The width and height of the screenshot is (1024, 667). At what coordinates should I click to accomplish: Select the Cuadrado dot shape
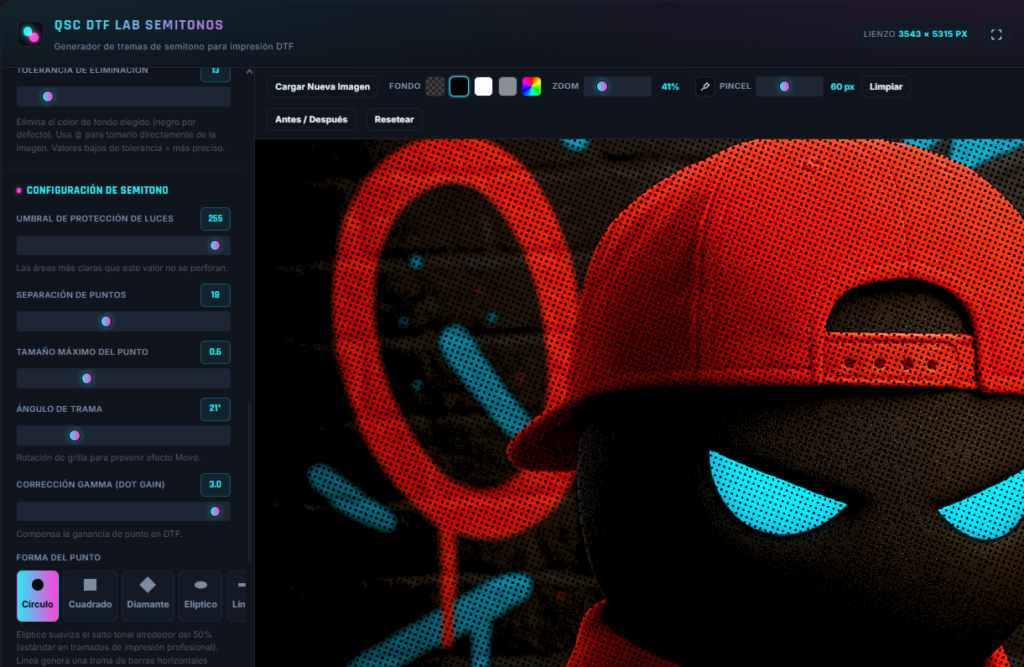[x=90, y=596]
